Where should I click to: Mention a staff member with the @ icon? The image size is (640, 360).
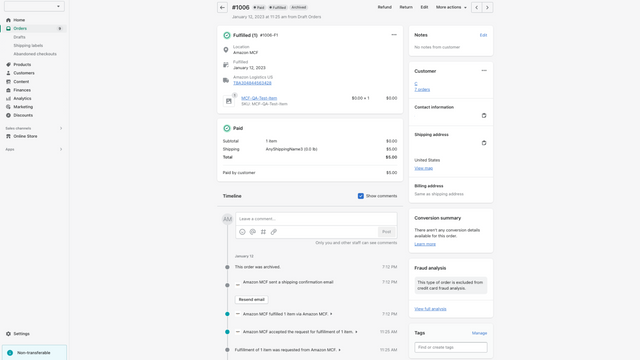[x=253, y=232]
